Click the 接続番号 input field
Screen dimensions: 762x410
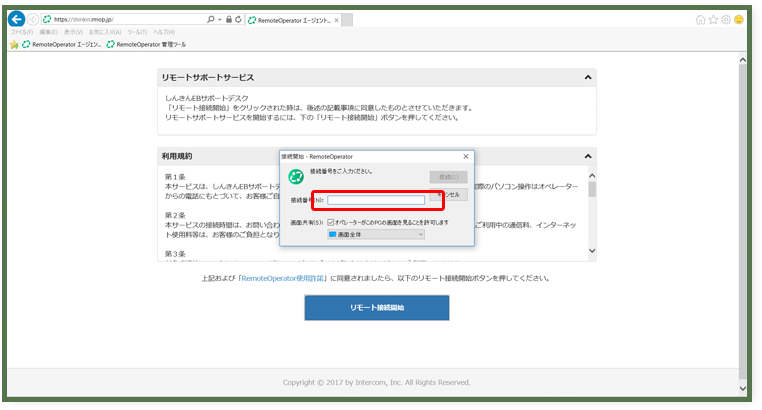[x=376, y=200]
